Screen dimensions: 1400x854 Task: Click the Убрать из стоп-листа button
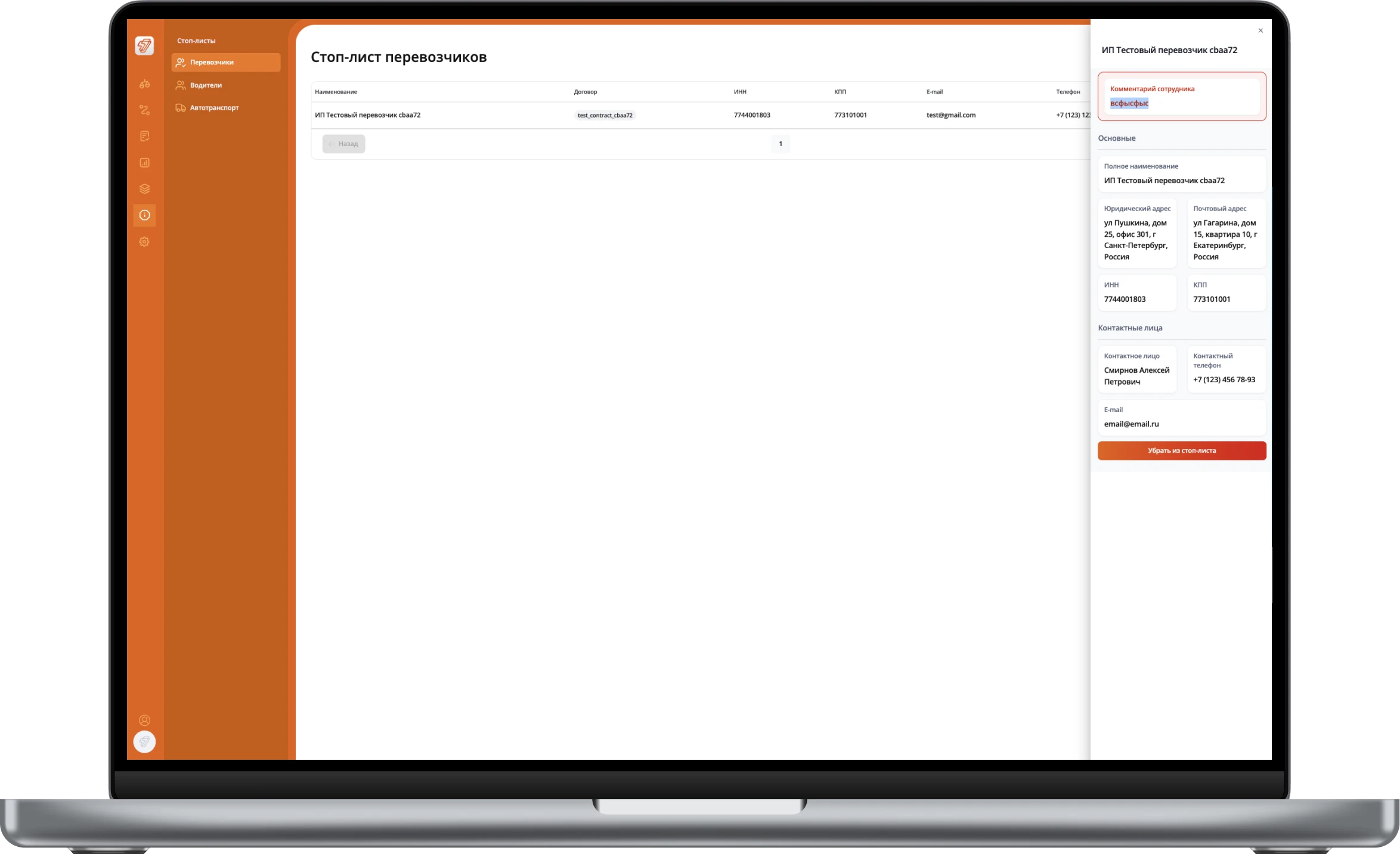point(1181,451)
